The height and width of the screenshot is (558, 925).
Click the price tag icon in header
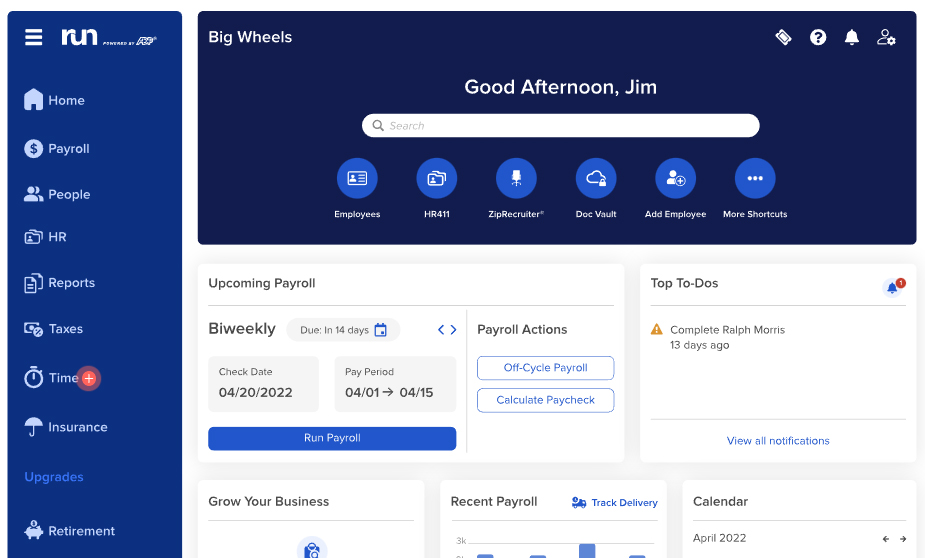point(784,37)
